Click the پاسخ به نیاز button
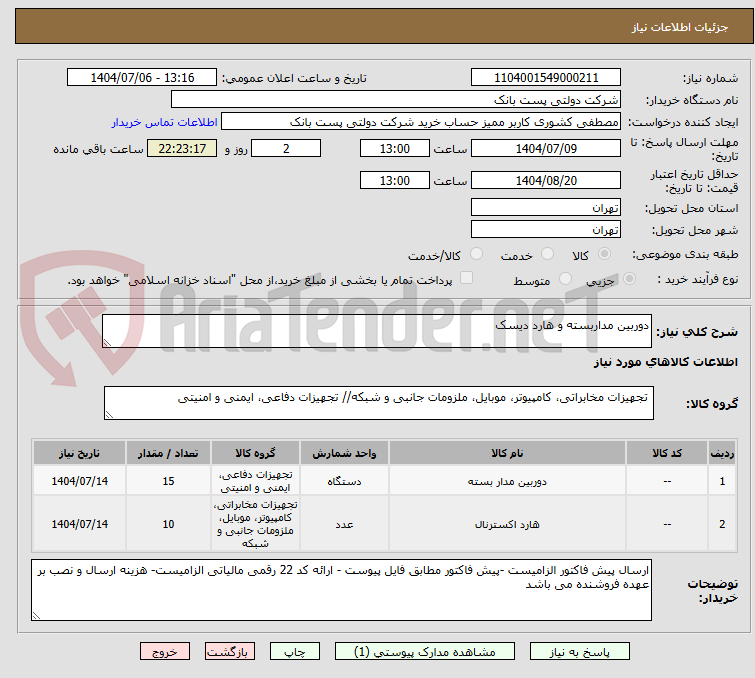The image size is (755, 678). click(579, 652)
